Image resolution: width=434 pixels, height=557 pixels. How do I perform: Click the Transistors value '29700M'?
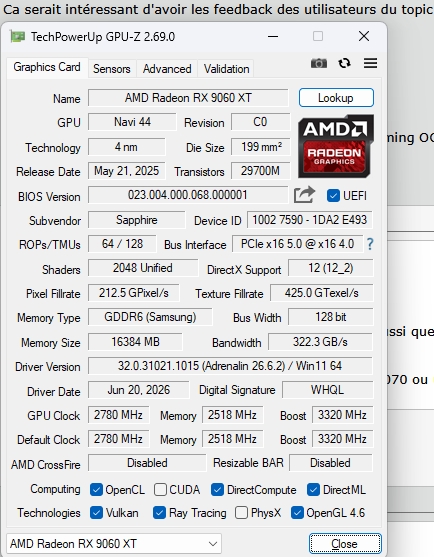click(x=260, y=171)
